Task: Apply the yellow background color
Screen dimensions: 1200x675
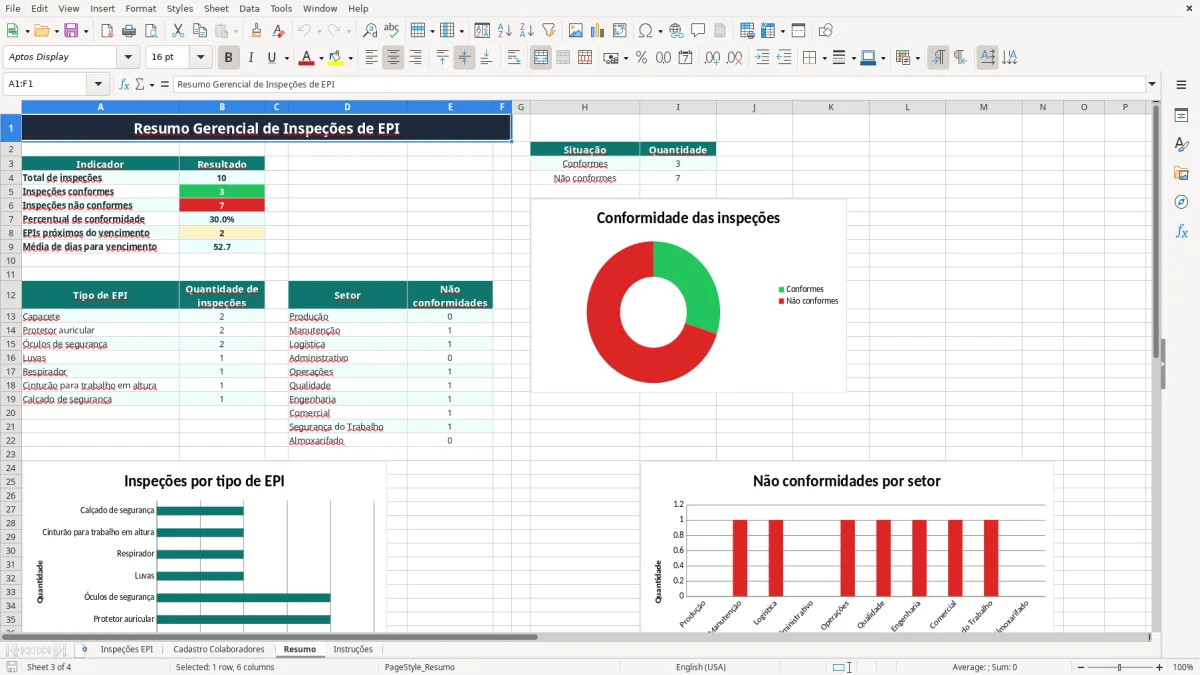Action: tap(335, 58)
